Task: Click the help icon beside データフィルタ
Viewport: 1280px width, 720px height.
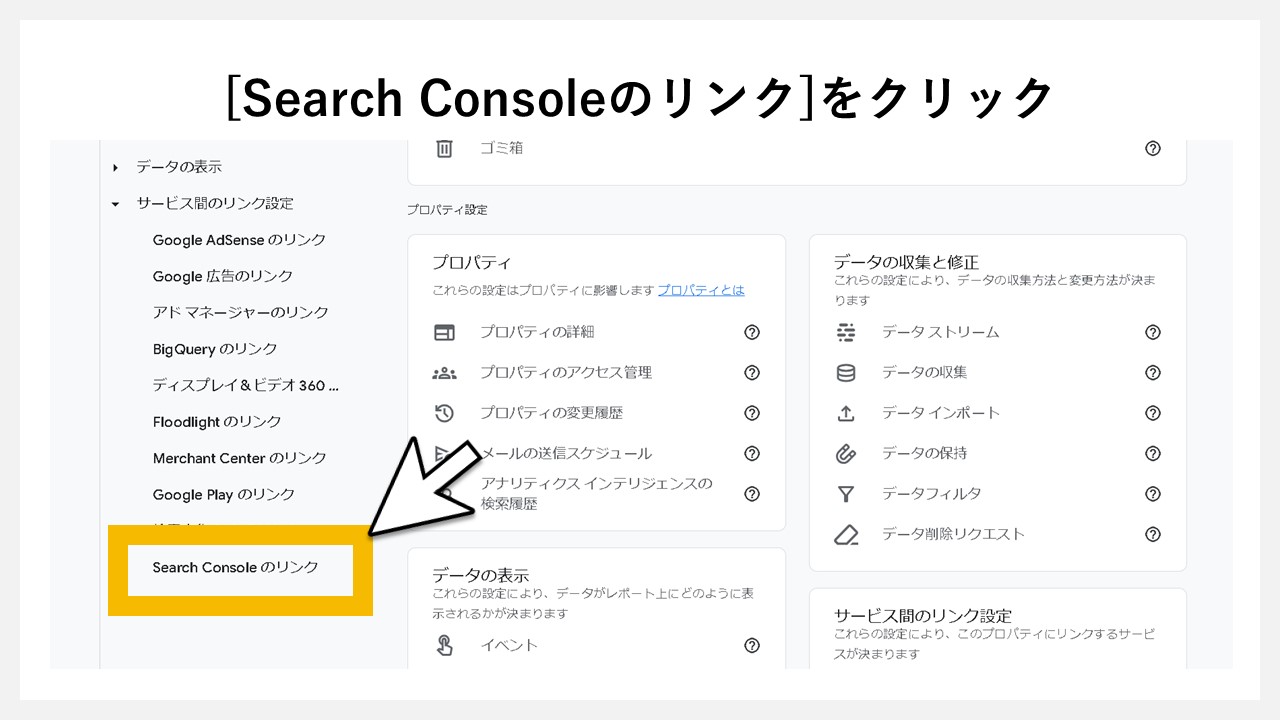Action: coord(1153,493)
